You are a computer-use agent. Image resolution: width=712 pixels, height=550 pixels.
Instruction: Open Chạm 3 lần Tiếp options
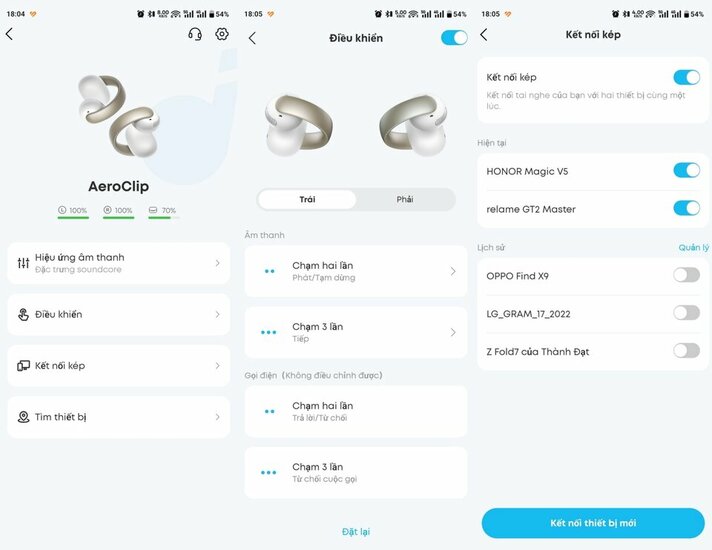pyautogui.click(x=356, y=332)
